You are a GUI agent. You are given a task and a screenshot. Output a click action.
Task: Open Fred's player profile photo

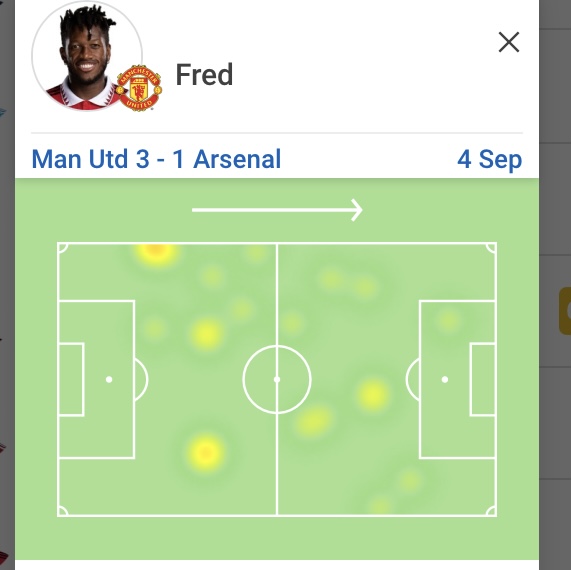[87, 55]
